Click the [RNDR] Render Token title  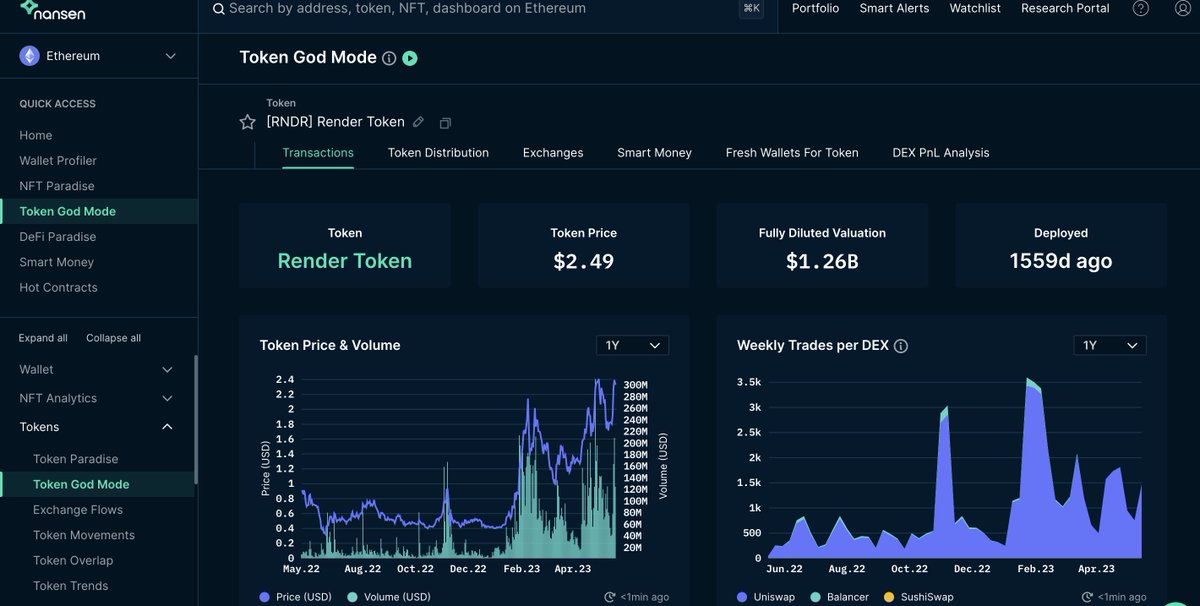[335, 122]
